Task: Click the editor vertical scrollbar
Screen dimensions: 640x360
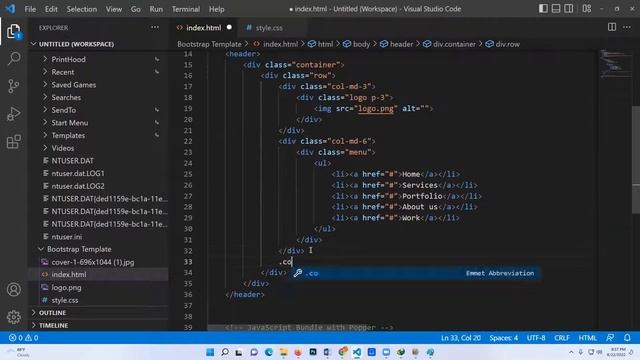Action: 636,159
